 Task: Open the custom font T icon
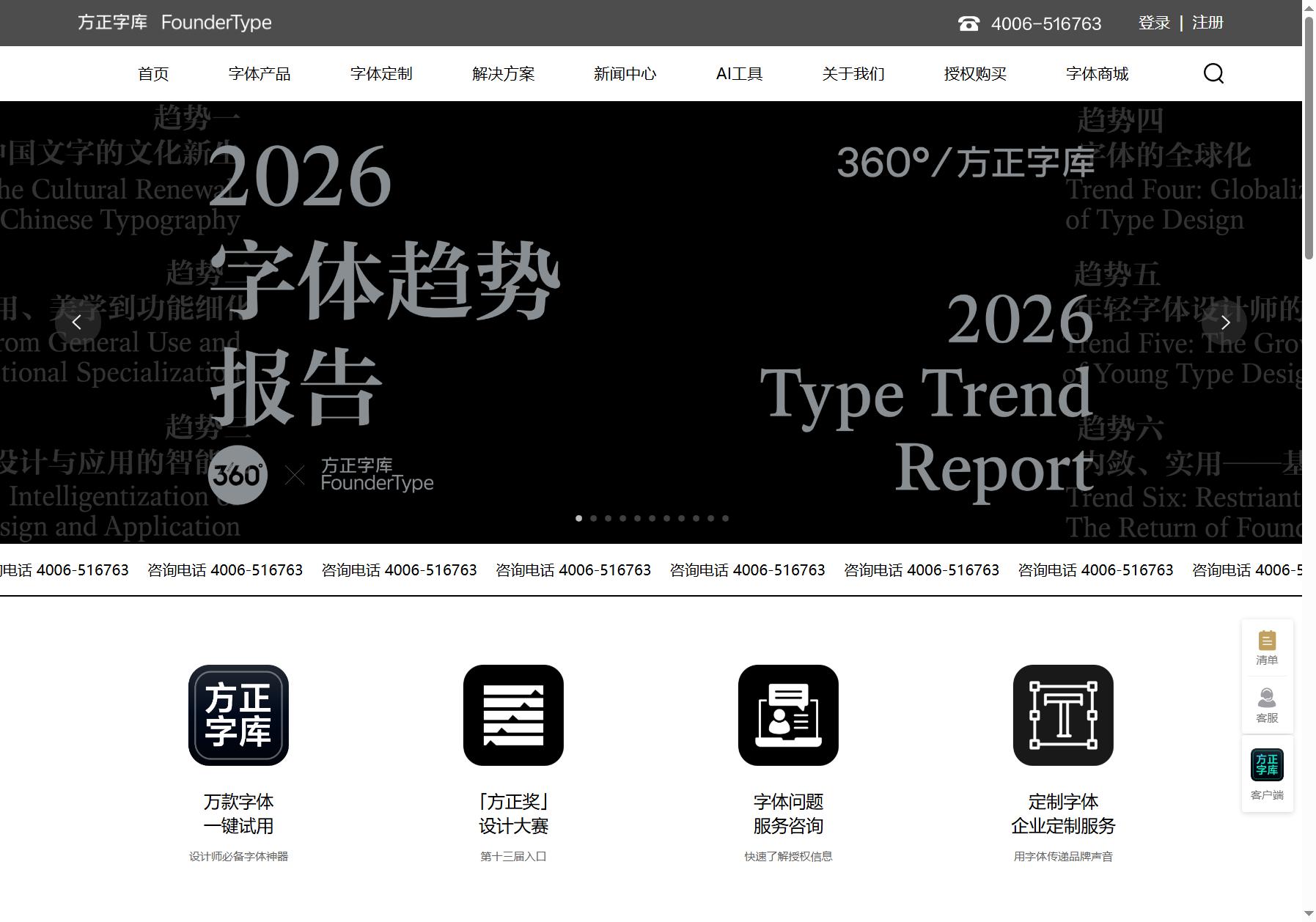click(1063, 715)
